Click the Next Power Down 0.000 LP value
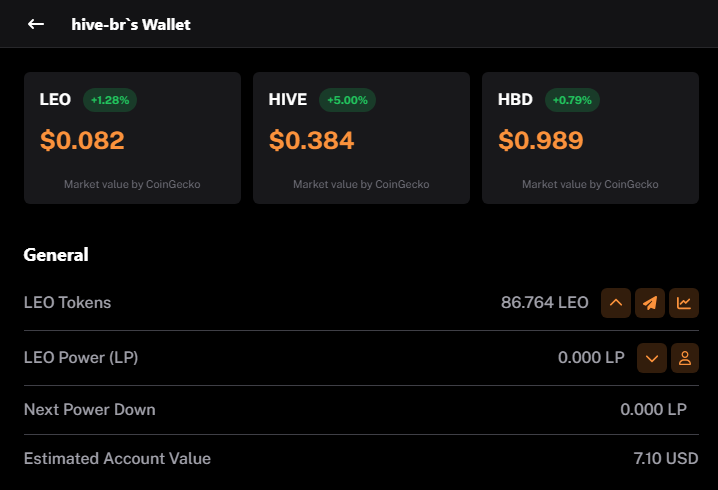 pyautogui.click(x=653, y=409)
